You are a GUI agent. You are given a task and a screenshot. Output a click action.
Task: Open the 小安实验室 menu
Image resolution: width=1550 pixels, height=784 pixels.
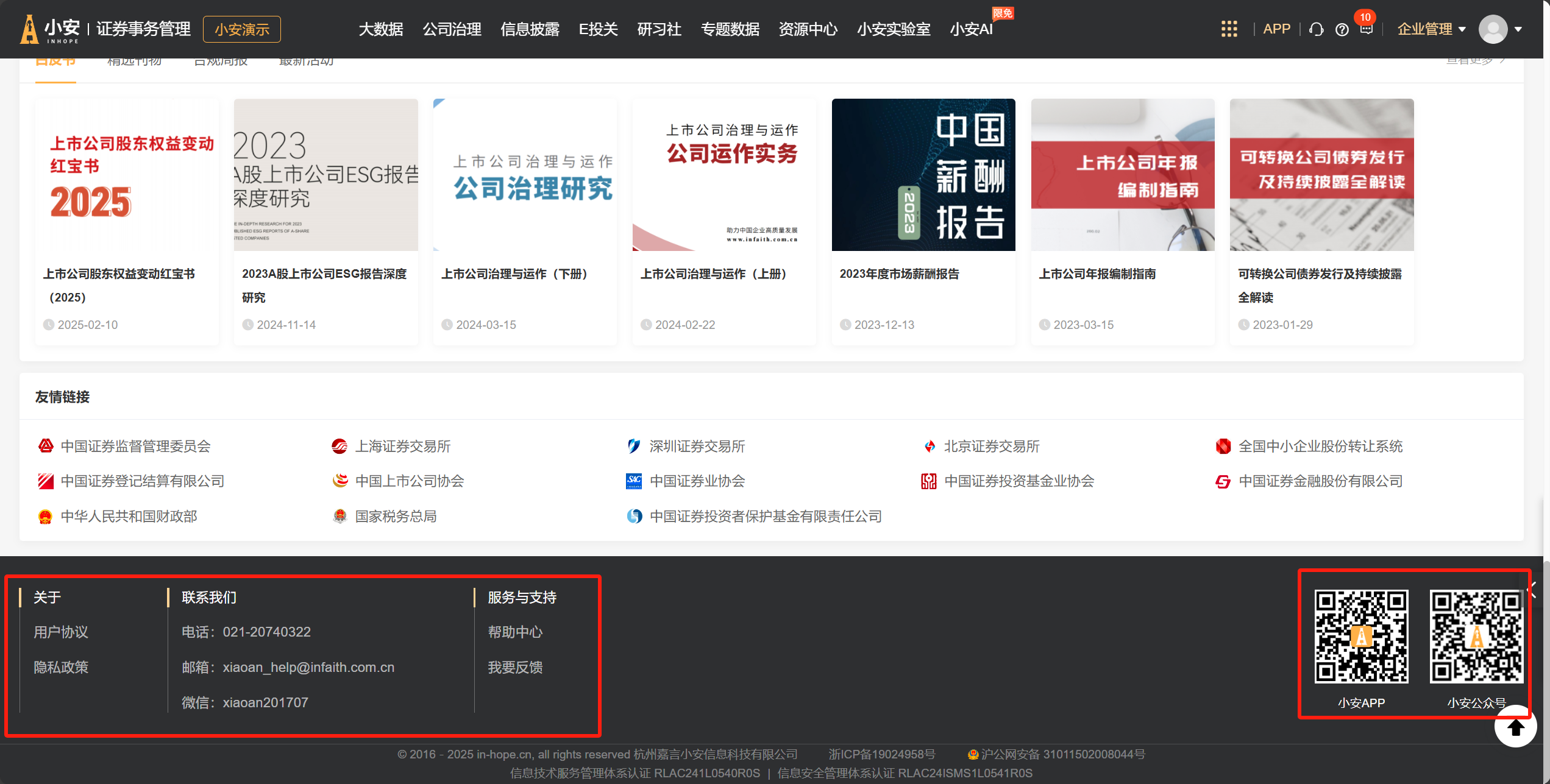pyautogui.click(x=894, y=29)
